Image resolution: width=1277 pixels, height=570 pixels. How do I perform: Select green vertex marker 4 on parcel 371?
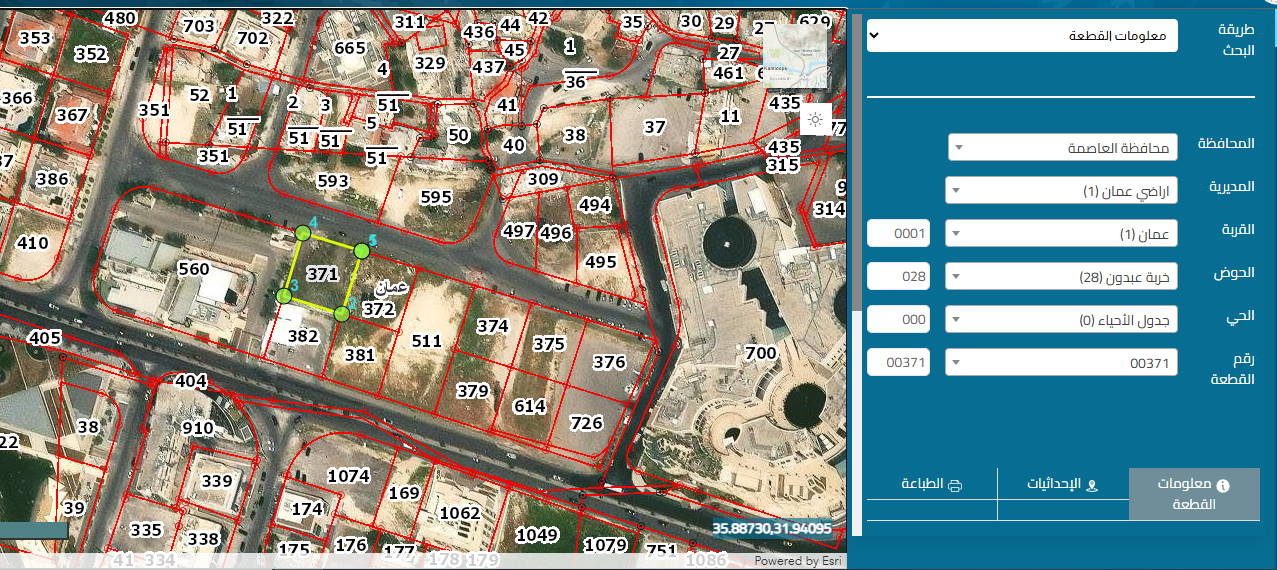coord(303,233)
